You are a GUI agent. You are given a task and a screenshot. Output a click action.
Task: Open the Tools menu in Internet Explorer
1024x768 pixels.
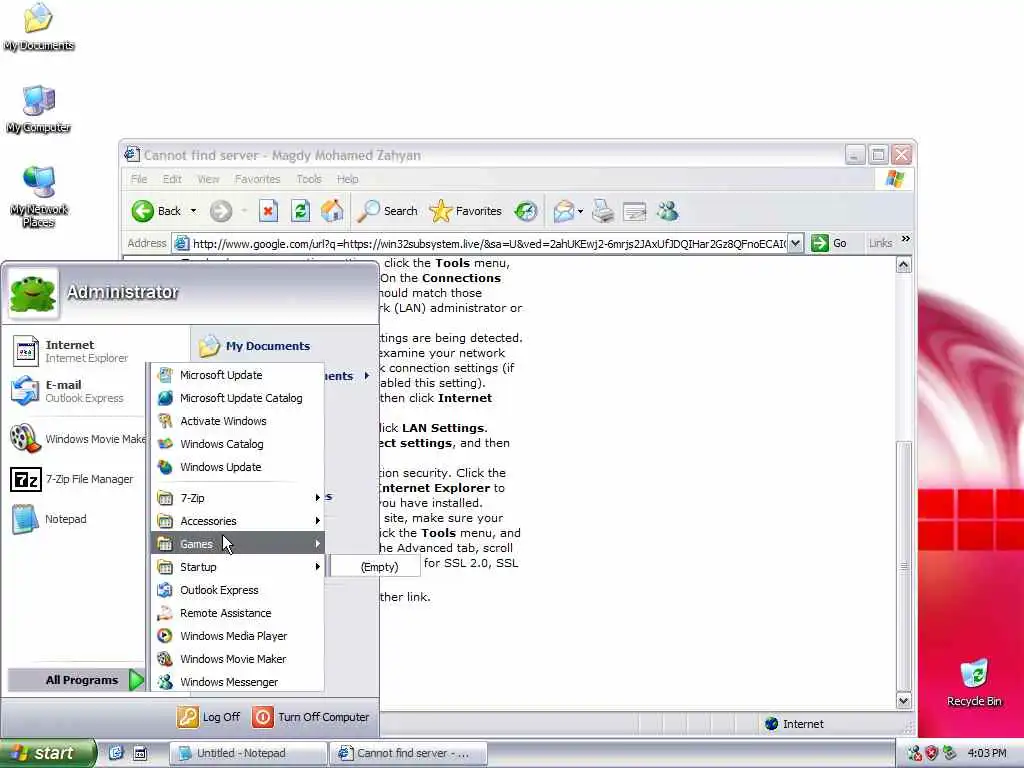308,179
